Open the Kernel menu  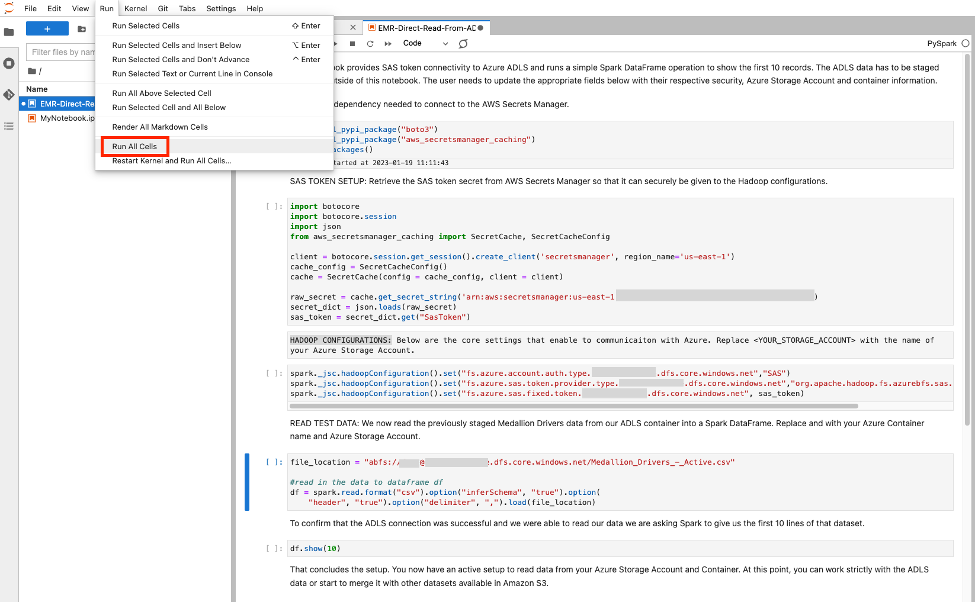pyautogui.click(x=136, y=8)
